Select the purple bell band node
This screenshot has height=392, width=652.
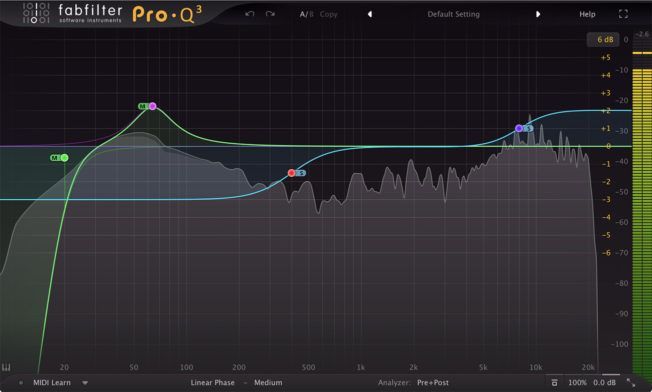pos(153,106)
